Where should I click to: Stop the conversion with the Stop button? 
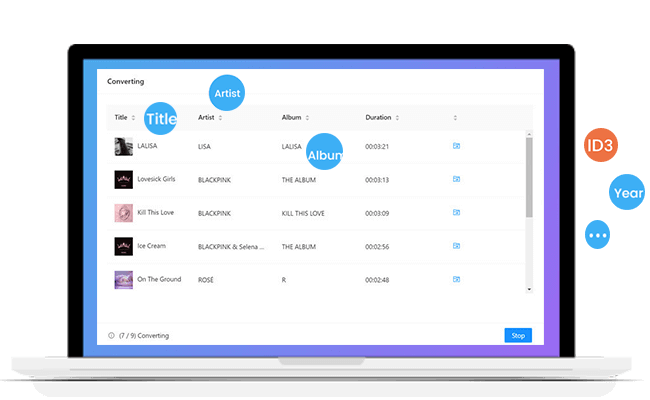(518, 335)
